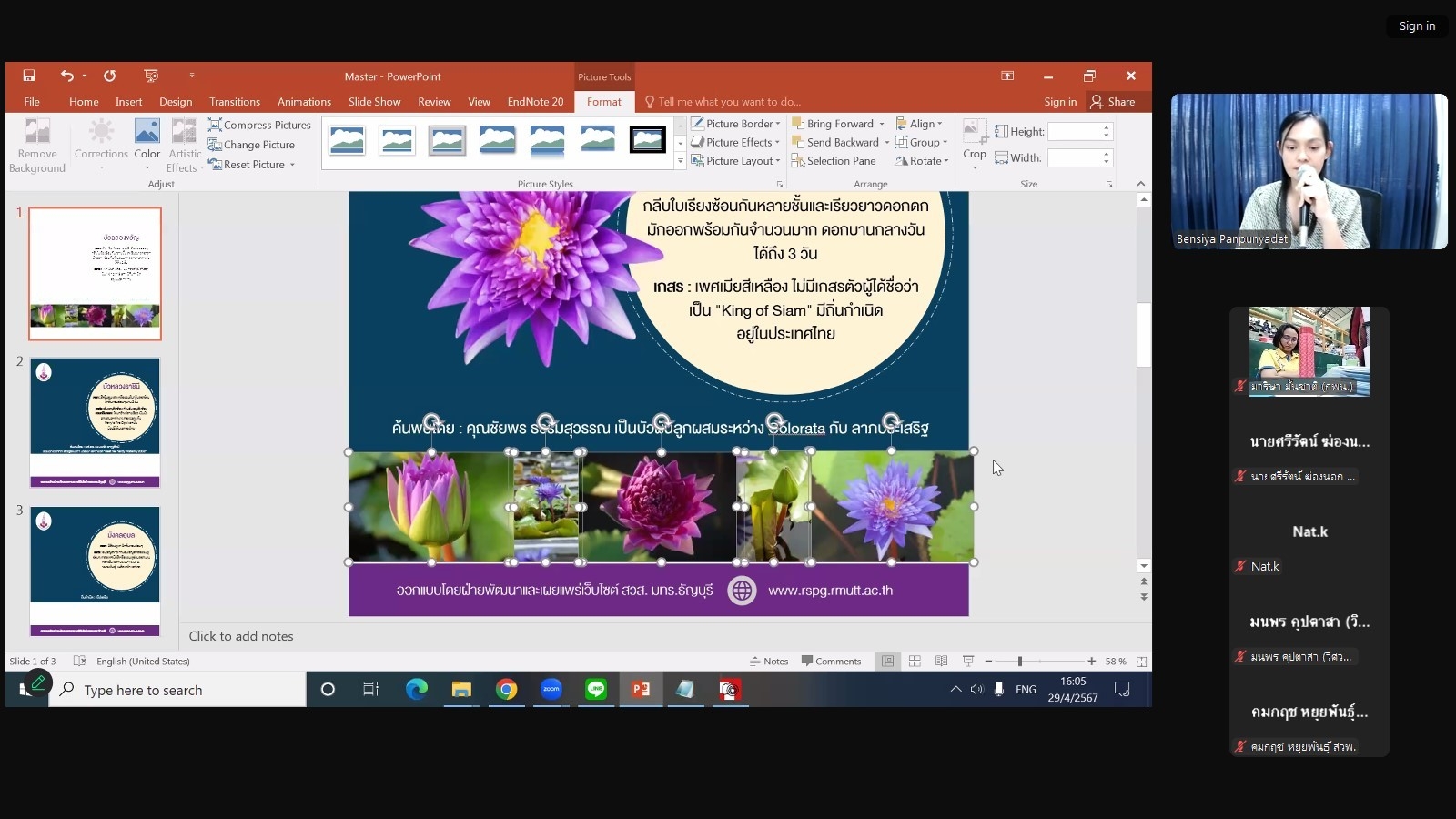Screen dimensions: 1456x819
Task: Click to add notes area
Action: 241,636
